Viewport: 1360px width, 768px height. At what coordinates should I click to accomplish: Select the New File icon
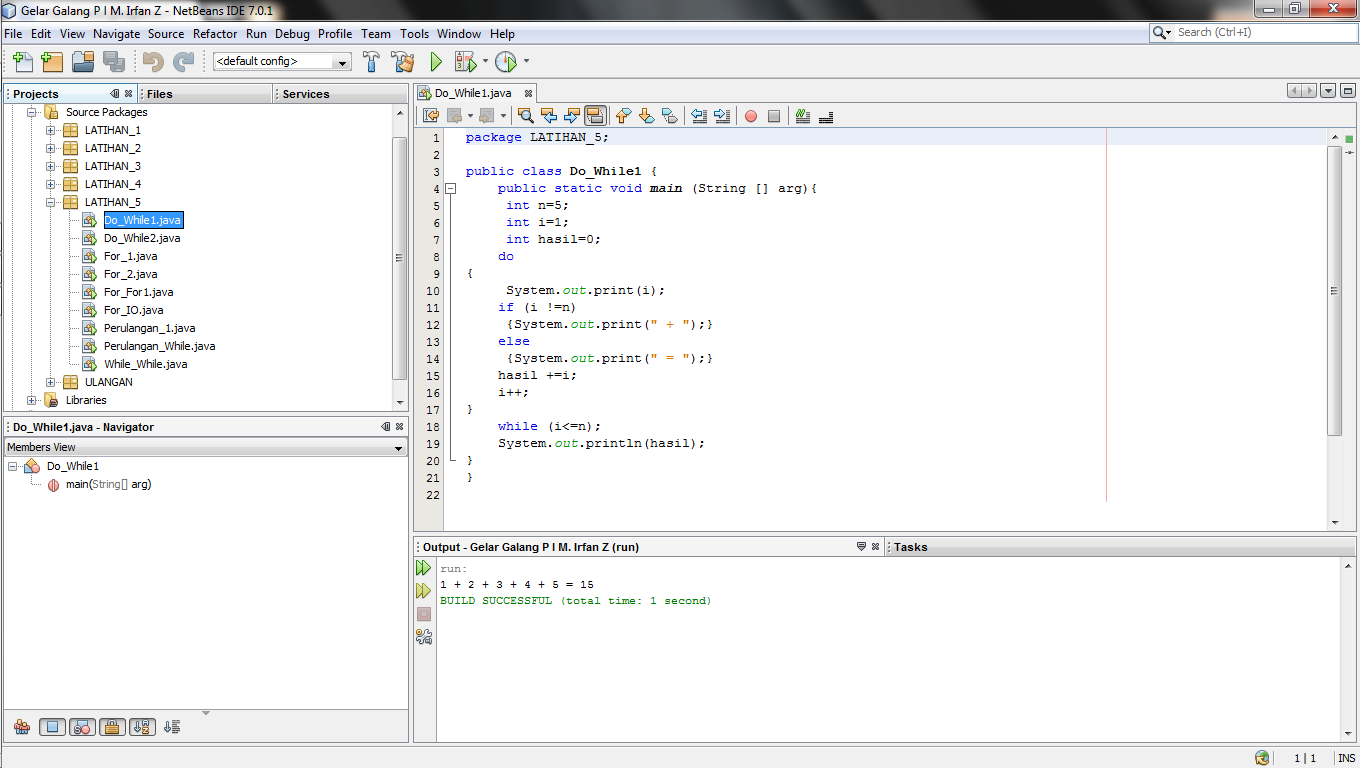pyautogui.click(x=21, y=62)
